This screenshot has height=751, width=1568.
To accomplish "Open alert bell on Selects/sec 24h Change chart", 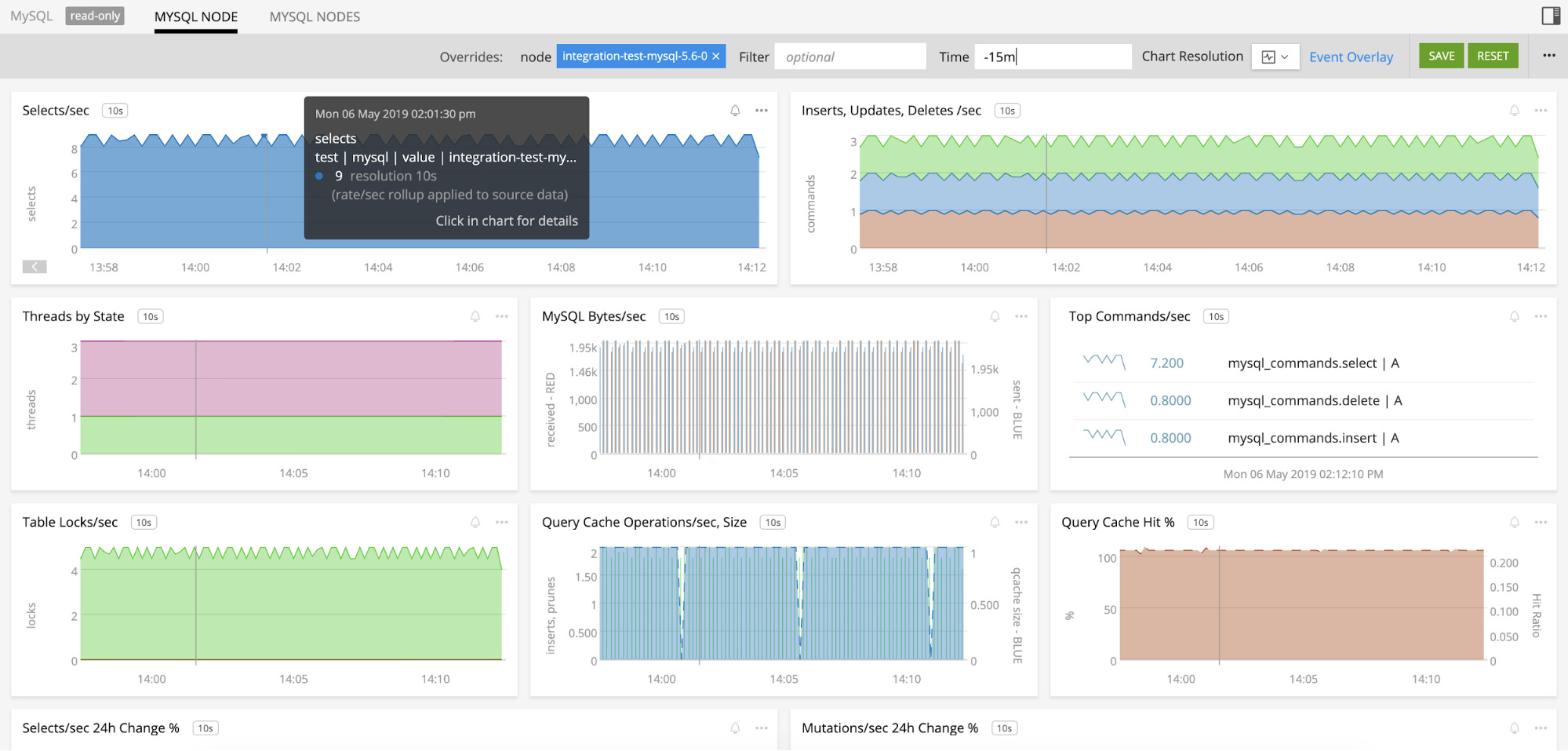I will click(x=735, y=728).
